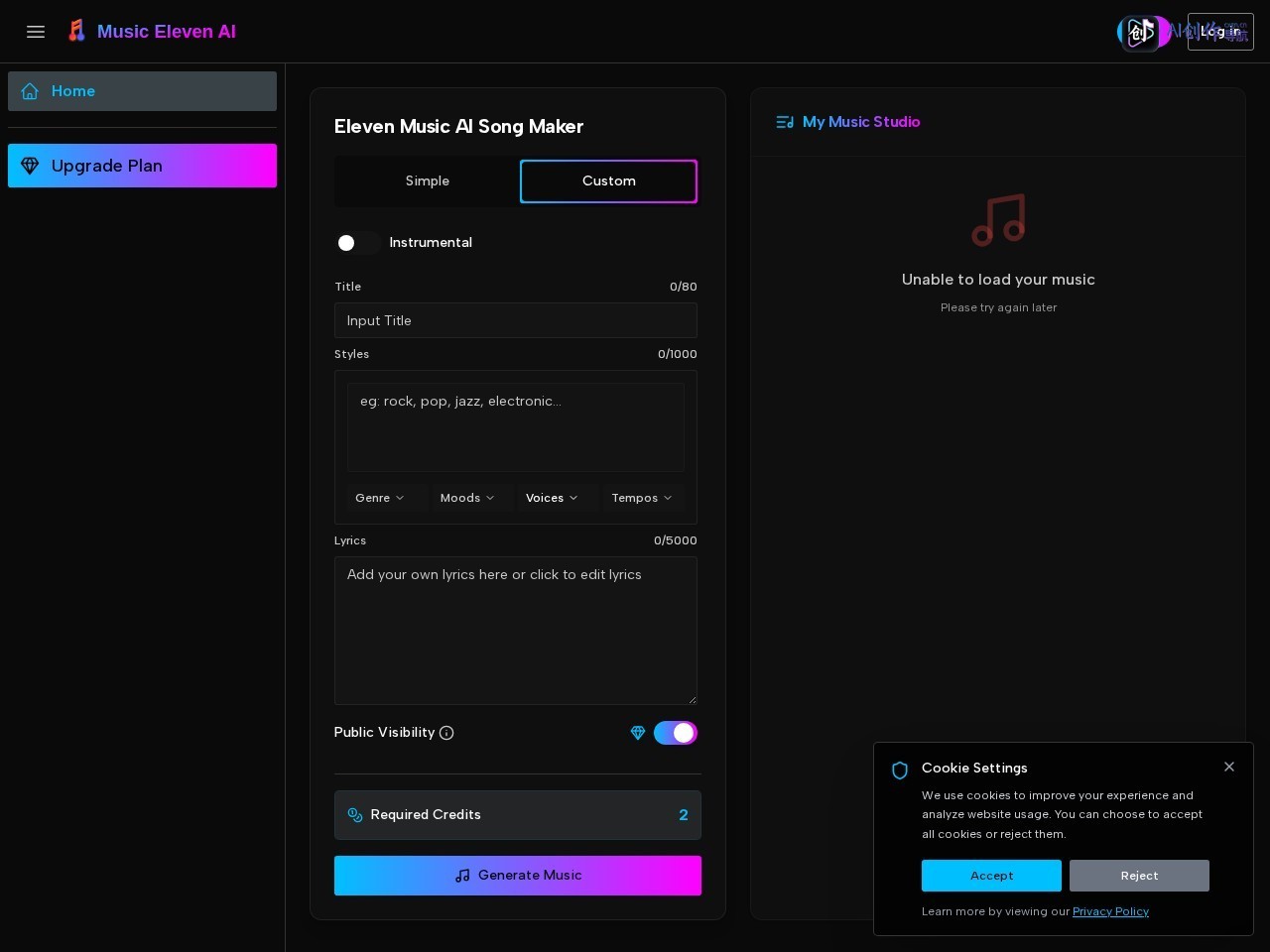Go to Home in the sidebar
The image size is (1270, 952).
click(x=142, y=91)
